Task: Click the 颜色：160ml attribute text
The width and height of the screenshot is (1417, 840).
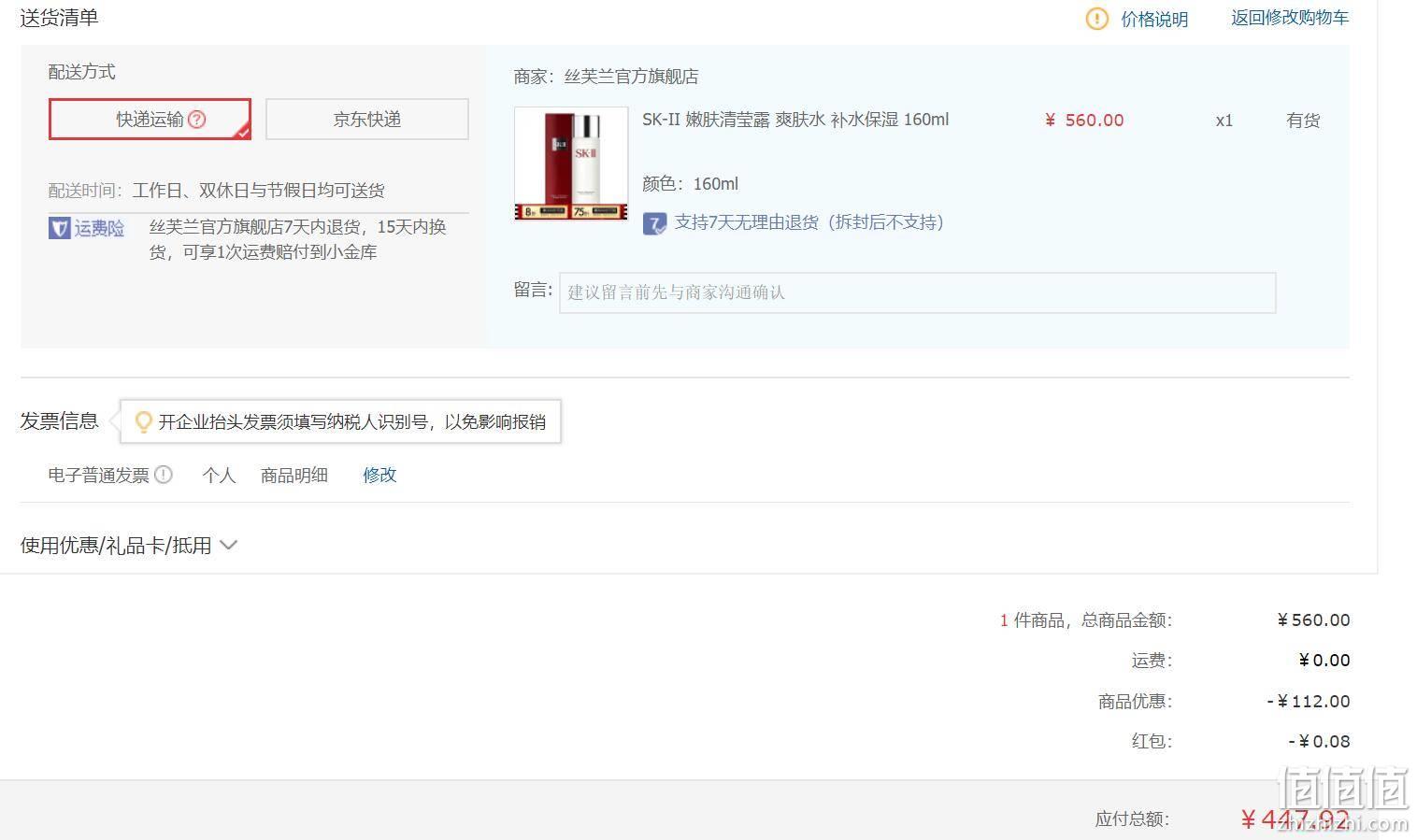Action: click(690, 184)
